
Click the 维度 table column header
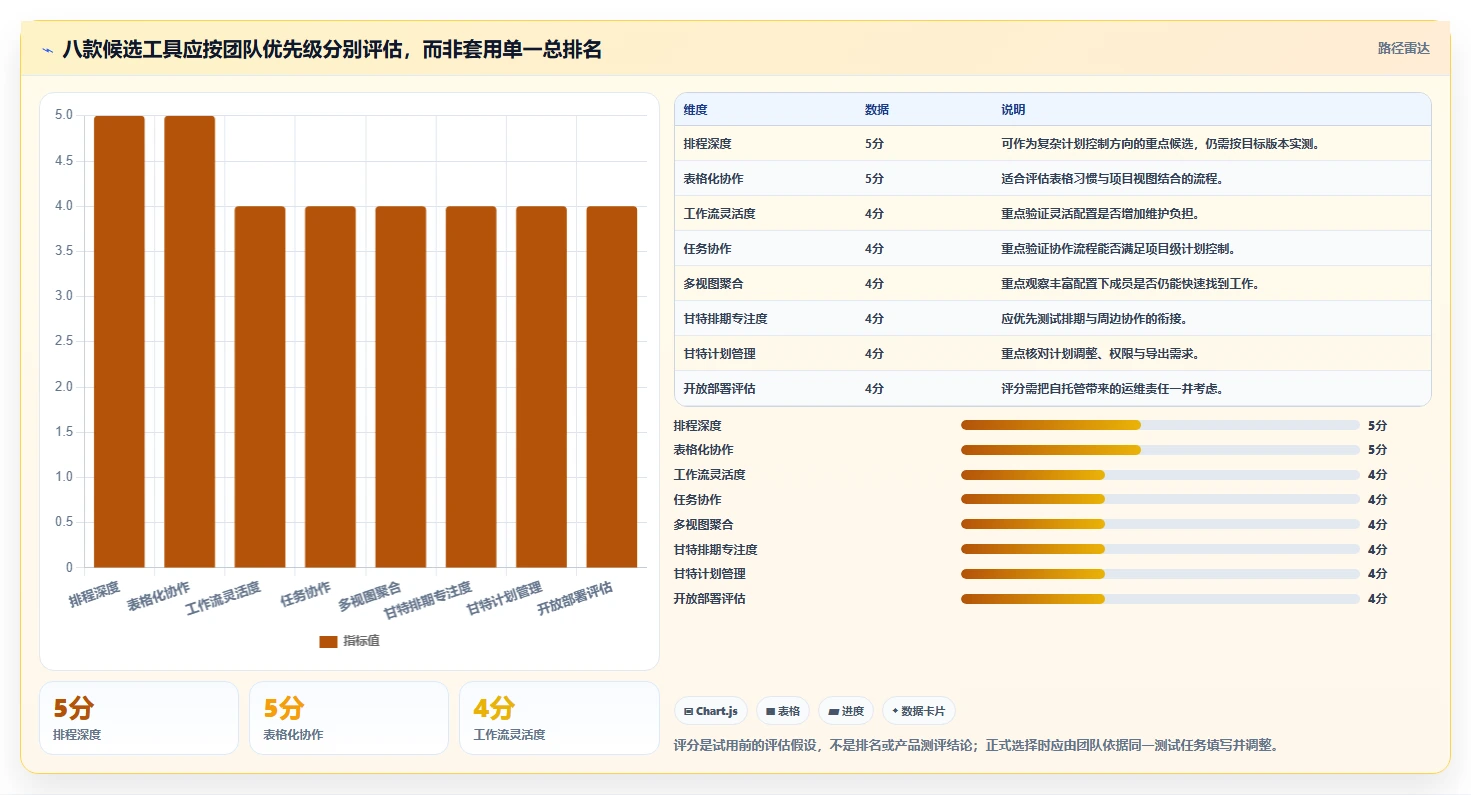tap(696, 110)
